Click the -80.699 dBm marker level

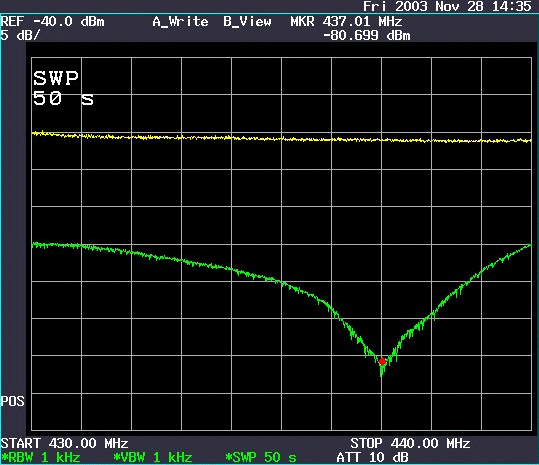point(366,35)
